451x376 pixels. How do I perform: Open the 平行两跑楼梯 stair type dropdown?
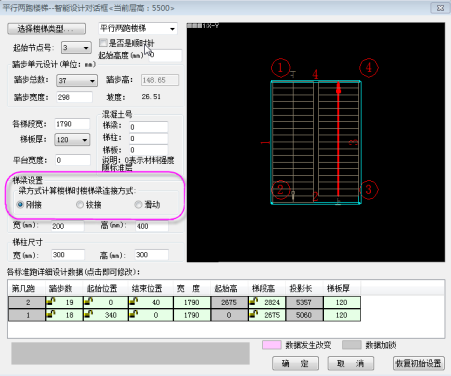coord(138,29)
